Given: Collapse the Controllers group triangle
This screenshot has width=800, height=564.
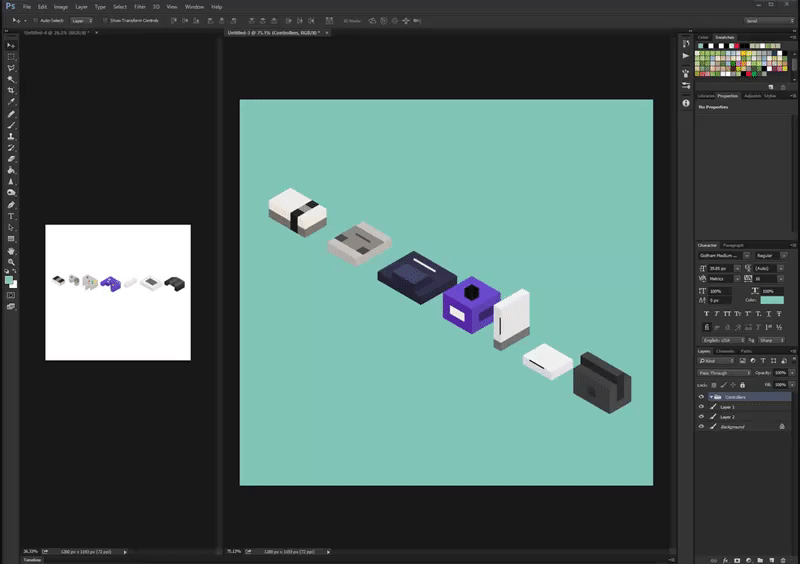Looking at the screenshot, I should coord(711,397).
